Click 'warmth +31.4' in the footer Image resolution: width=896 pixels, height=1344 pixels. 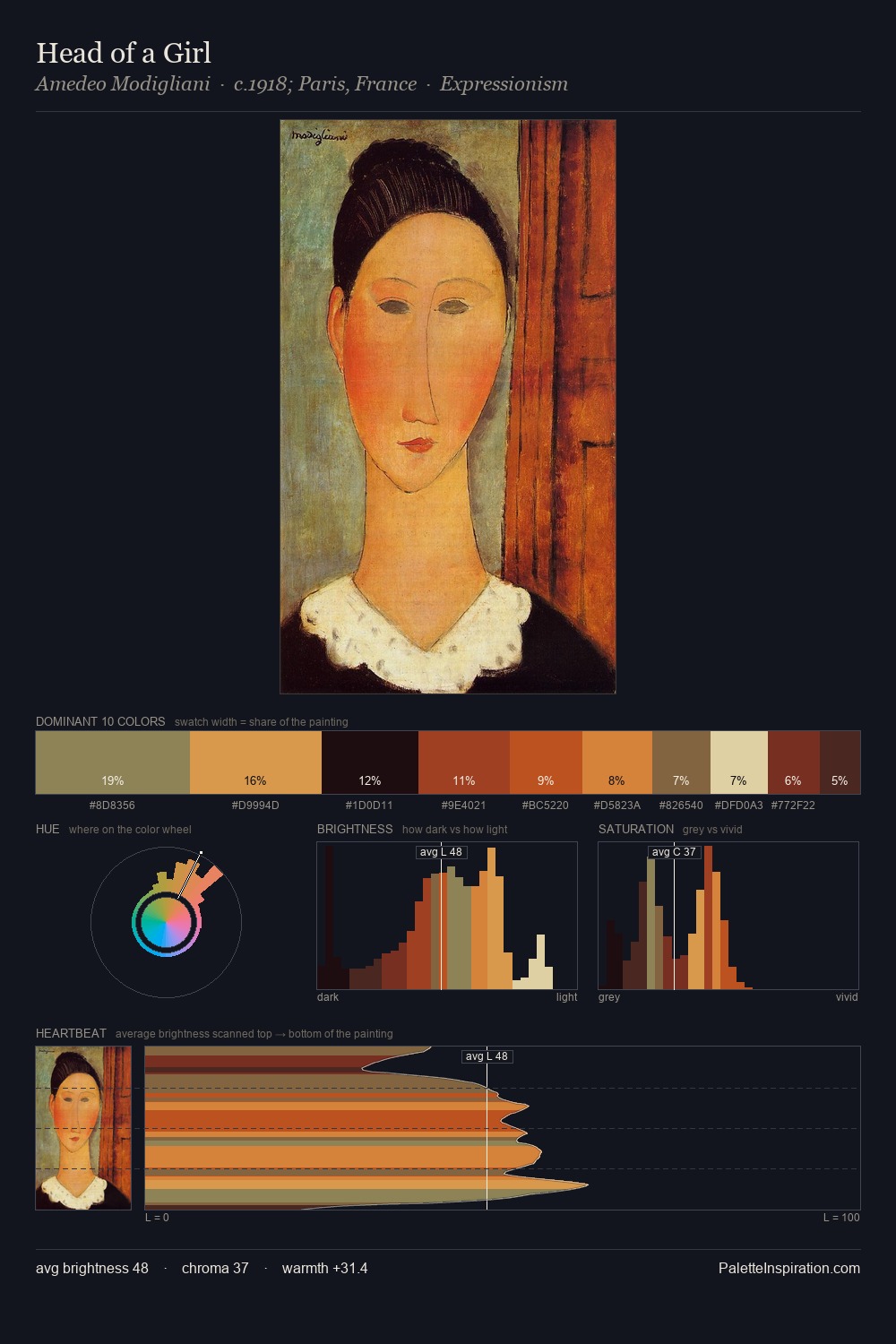[325, 1268]
